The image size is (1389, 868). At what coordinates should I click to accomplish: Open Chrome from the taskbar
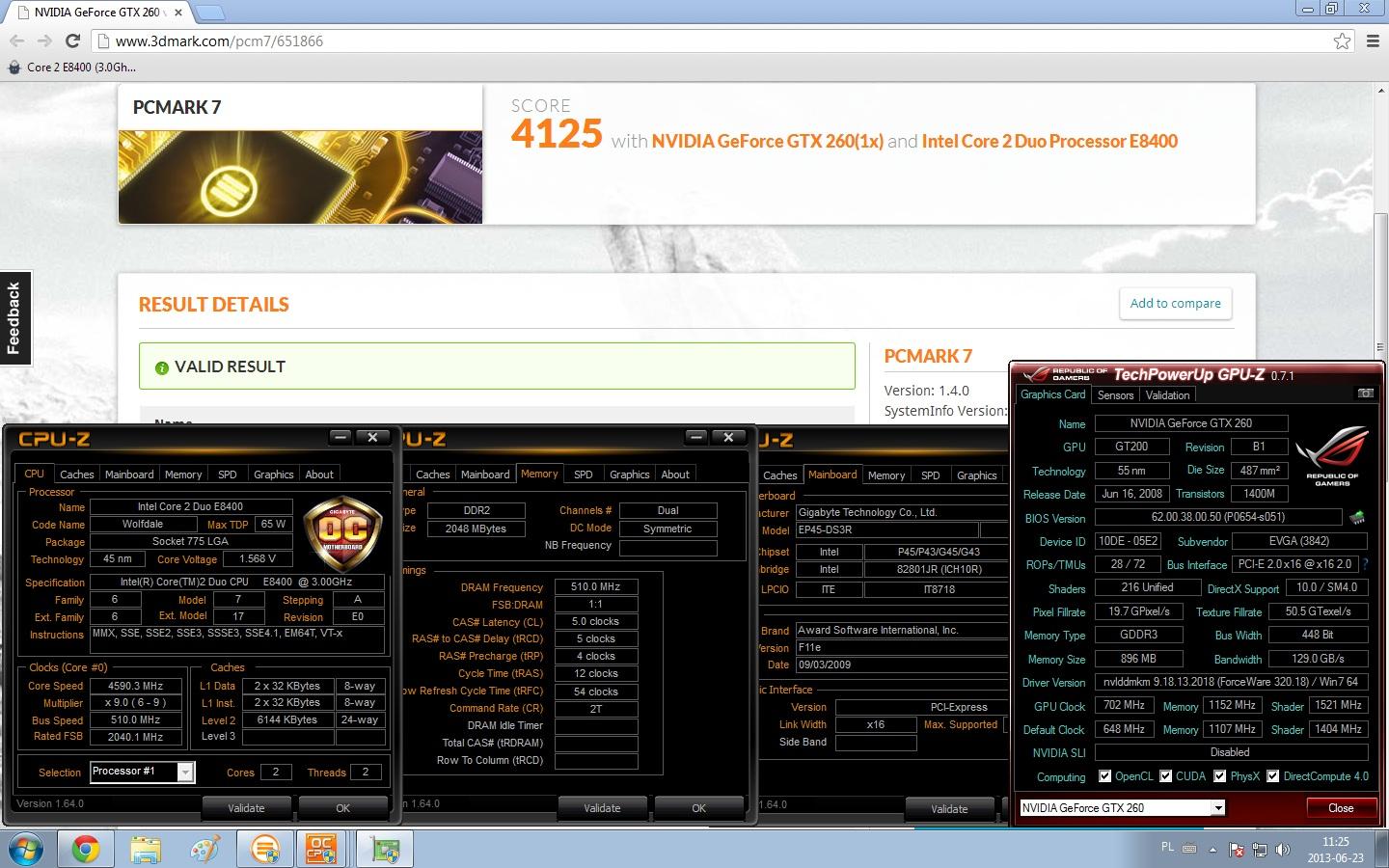point(85,850)
